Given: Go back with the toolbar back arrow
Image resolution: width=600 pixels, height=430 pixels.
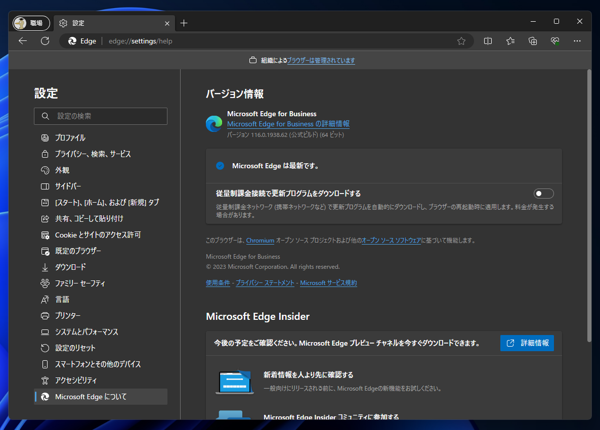Looking at the screenshot, I should 23,41.
